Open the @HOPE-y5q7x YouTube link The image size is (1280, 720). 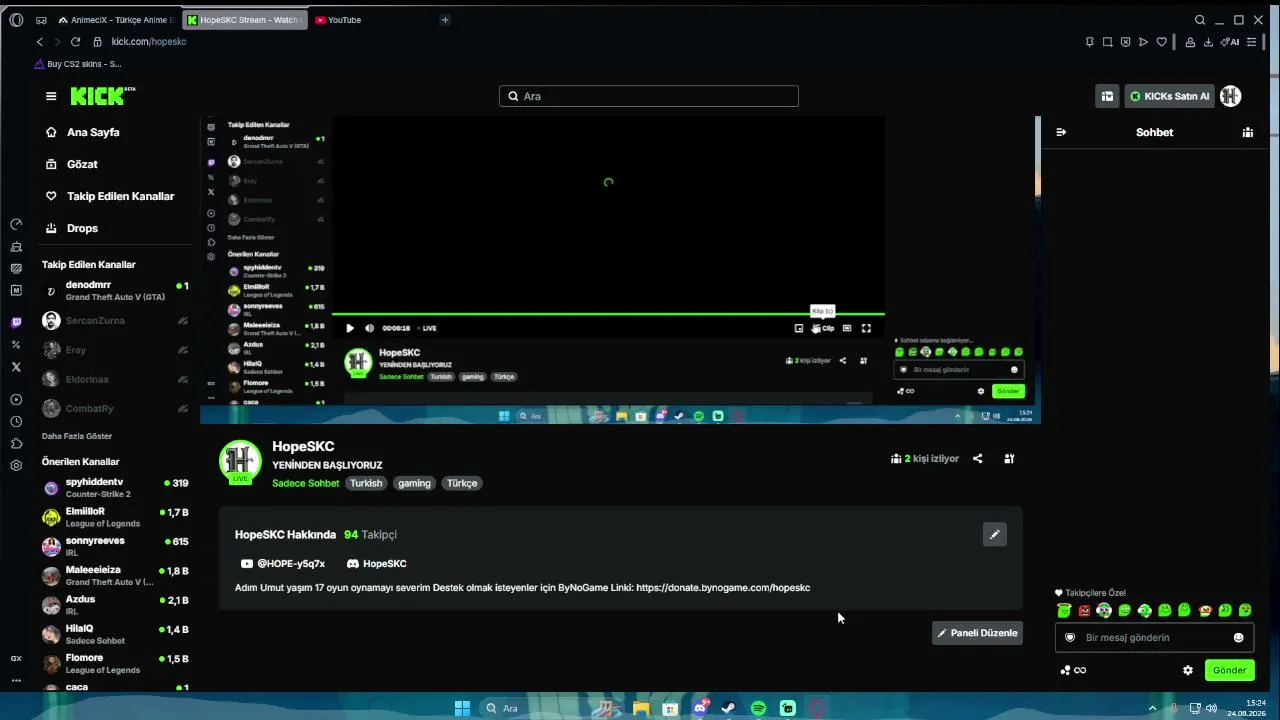tap(283, 564)
